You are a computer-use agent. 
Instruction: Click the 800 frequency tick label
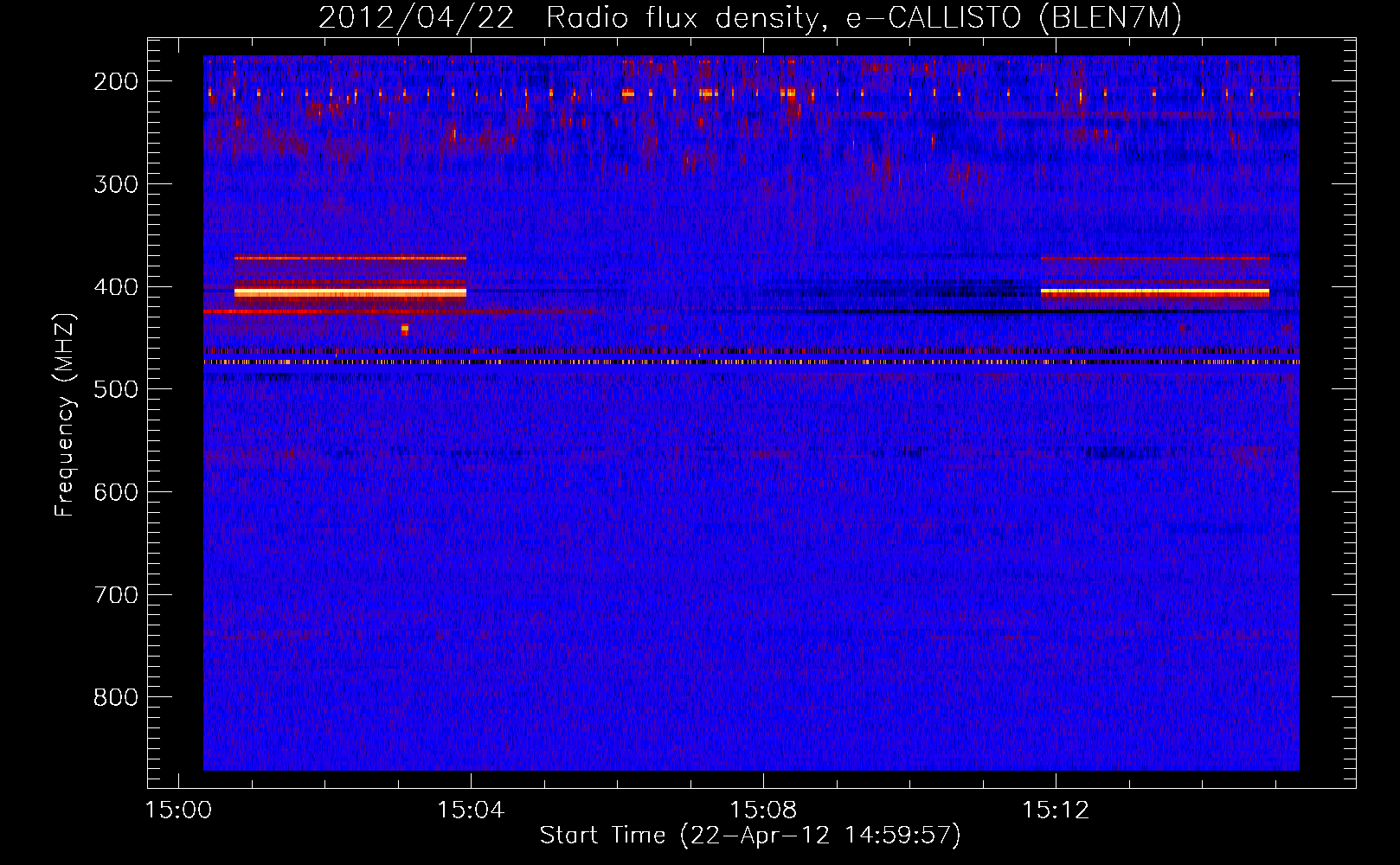(116, 697)
